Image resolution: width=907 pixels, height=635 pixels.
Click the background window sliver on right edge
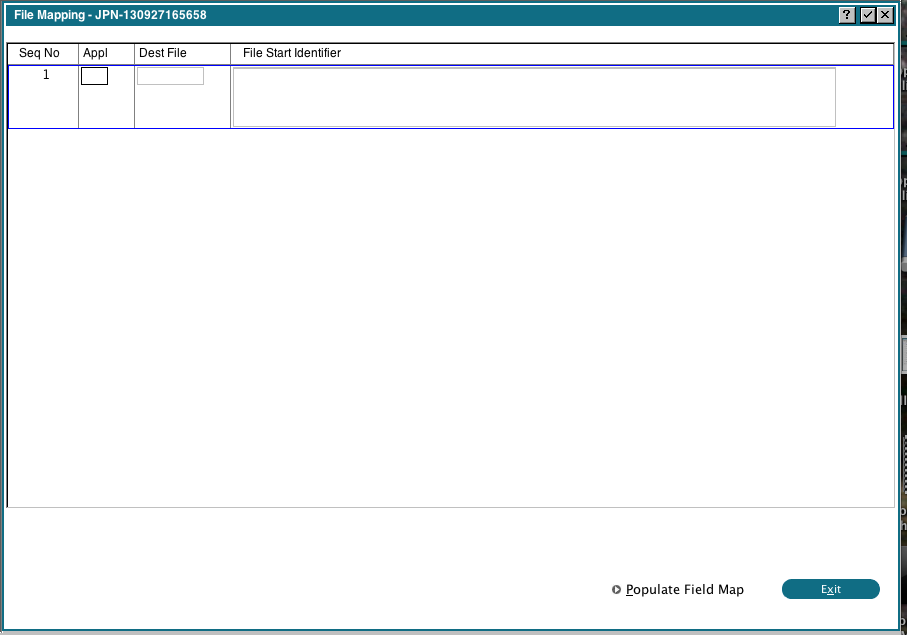tap(902, 300)
